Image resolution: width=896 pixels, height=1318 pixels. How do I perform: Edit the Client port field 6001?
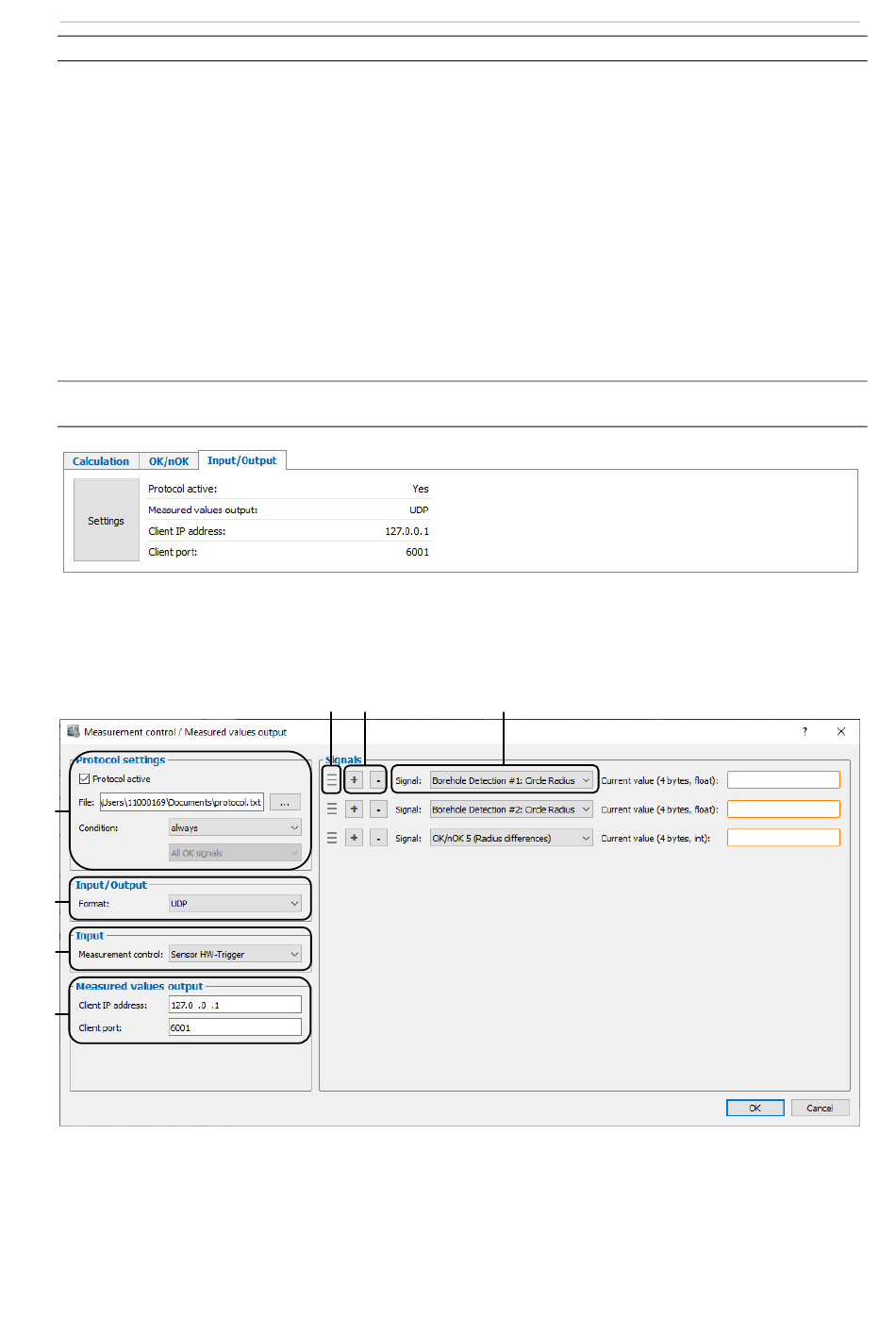[x=235, y=1028]
